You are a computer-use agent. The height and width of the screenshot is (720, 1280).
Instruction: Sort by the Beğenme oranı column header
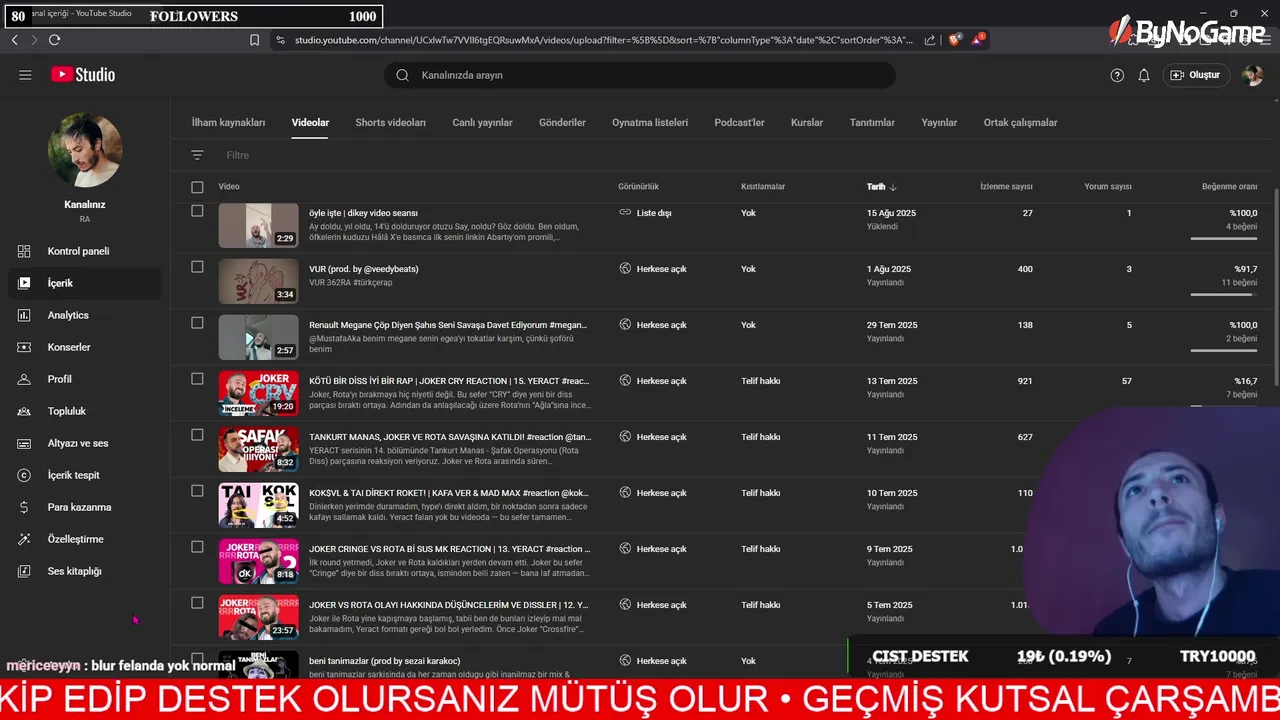[1229, 187]
